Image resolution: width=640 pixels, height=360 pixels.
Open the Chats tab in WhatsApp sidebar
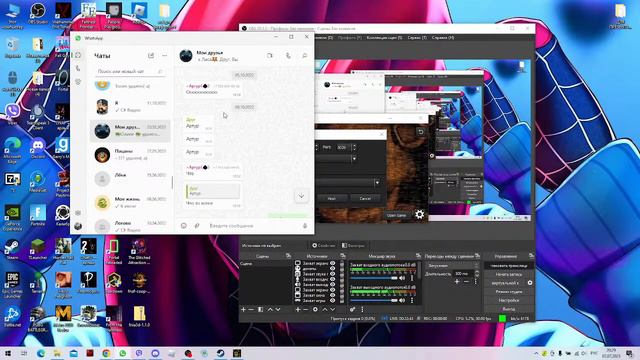pyautogui.click(x=78, y=55)
